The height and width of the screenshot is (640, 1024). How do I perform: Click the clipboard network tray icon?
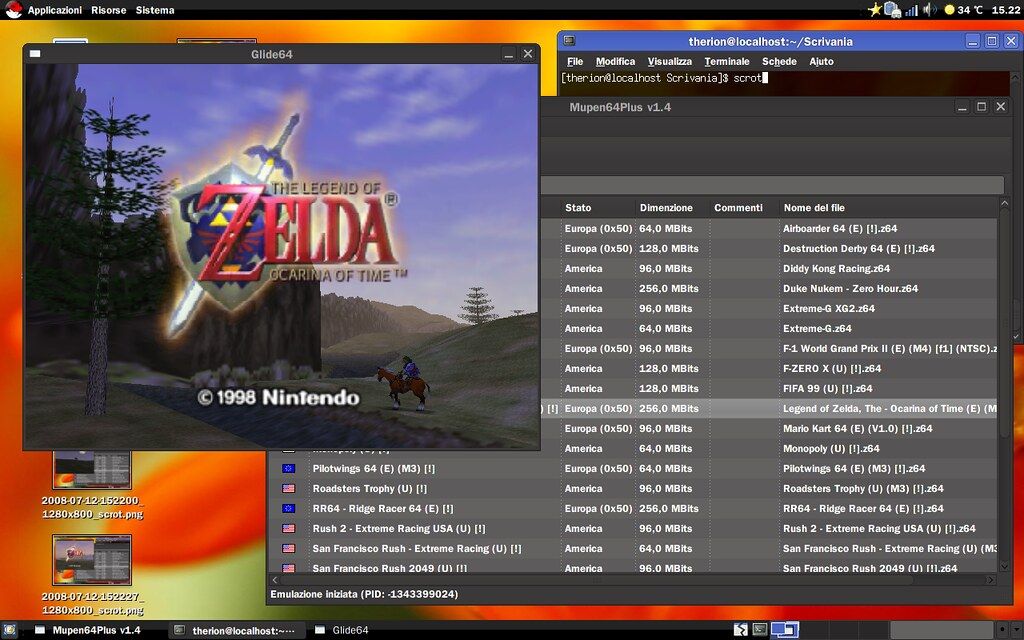pyautogui.click(x=892, y=10)
